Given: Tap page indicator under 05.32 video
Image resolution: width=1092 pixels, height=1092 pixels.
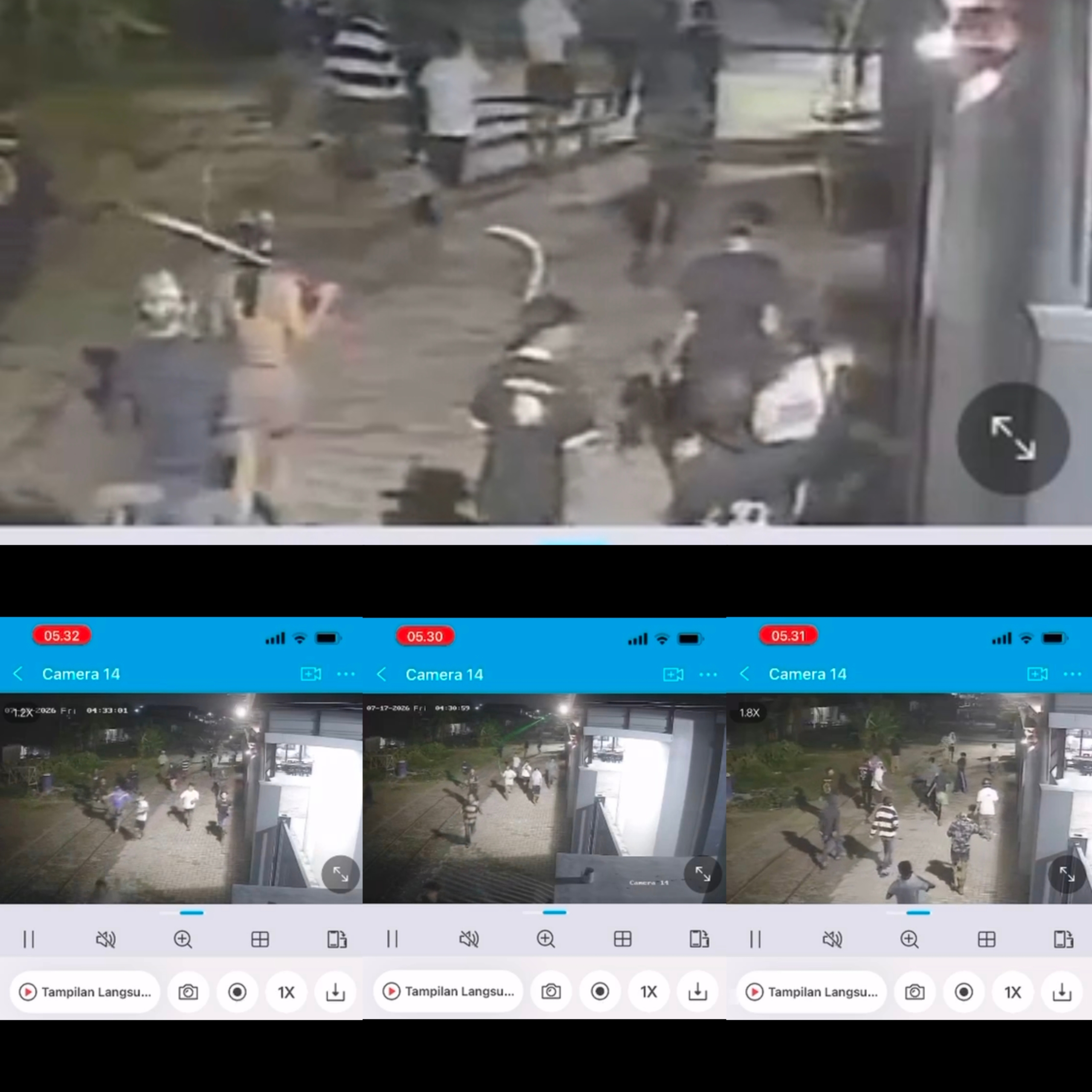Looking at the screenshot, I should [x=181, y=912].
